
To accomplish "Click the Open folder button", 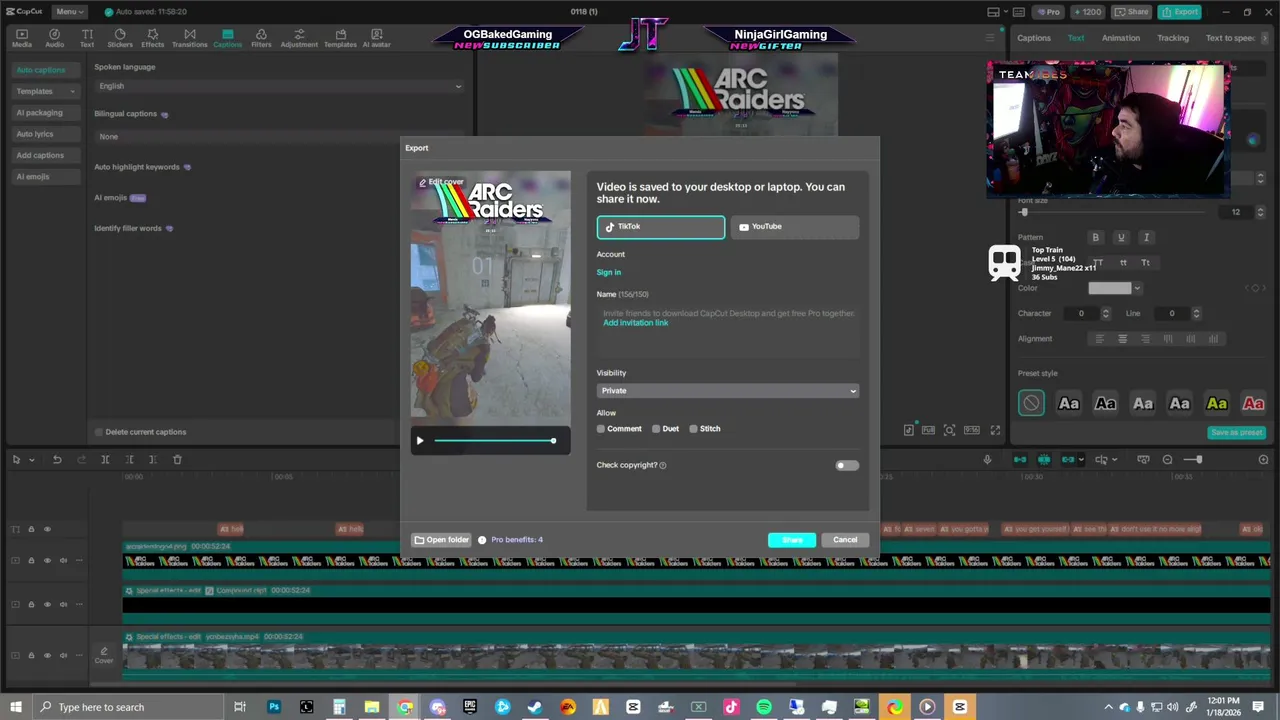I will (x=441, y=540).
